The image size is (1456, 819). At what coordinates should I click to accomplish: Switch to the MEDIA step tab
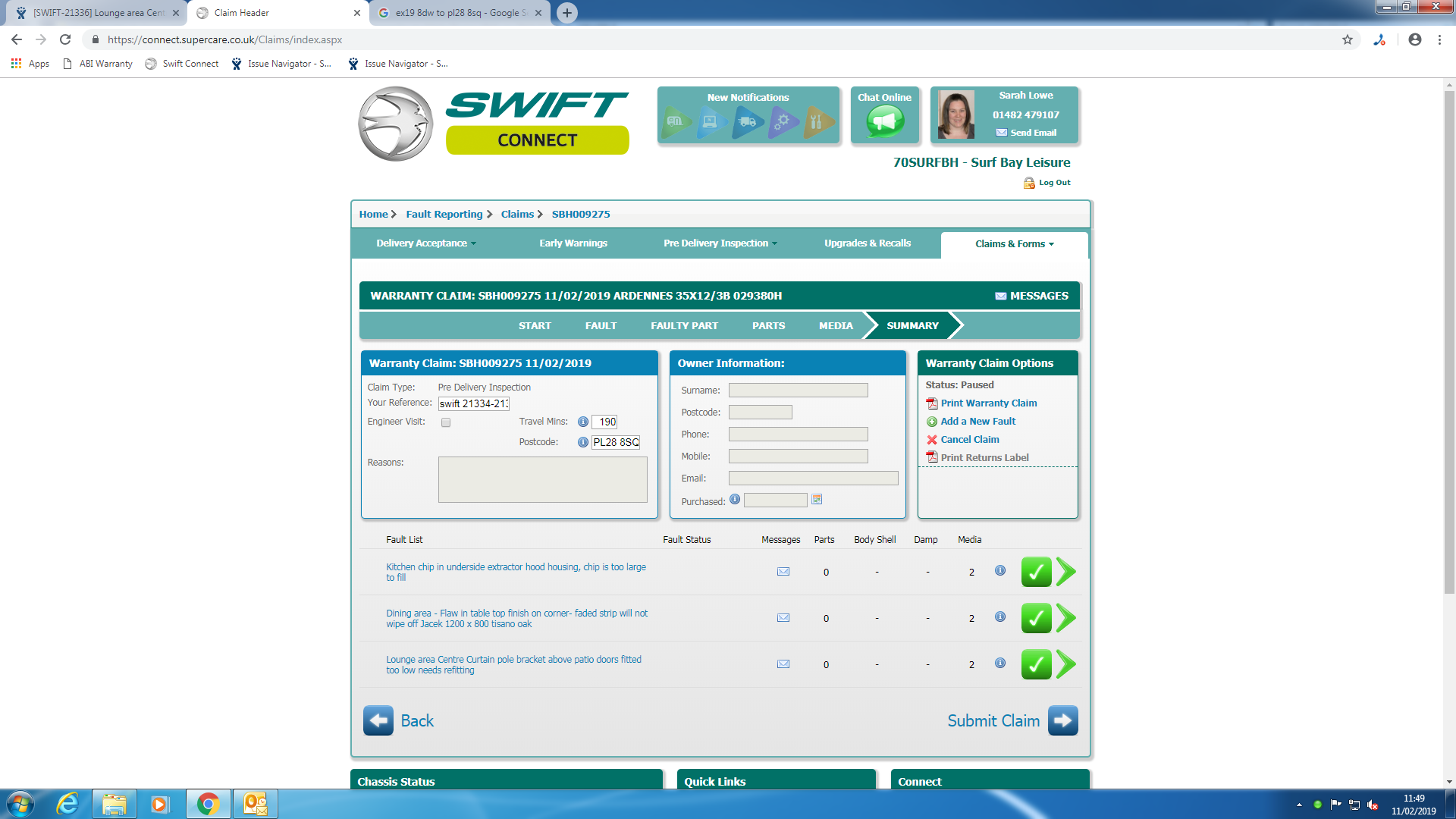(836, 326)
